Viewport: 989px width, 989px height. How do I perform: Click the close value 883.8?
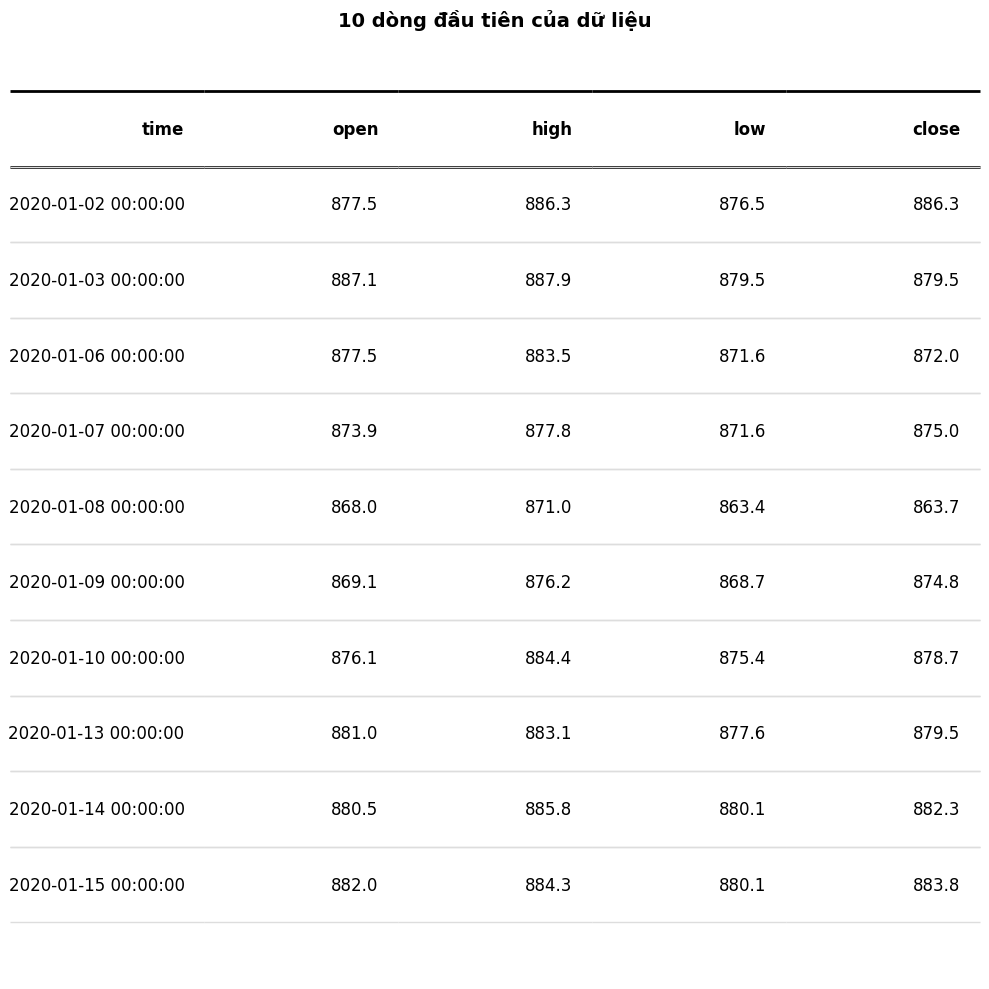pyautogui.click(x=935, y=886)
